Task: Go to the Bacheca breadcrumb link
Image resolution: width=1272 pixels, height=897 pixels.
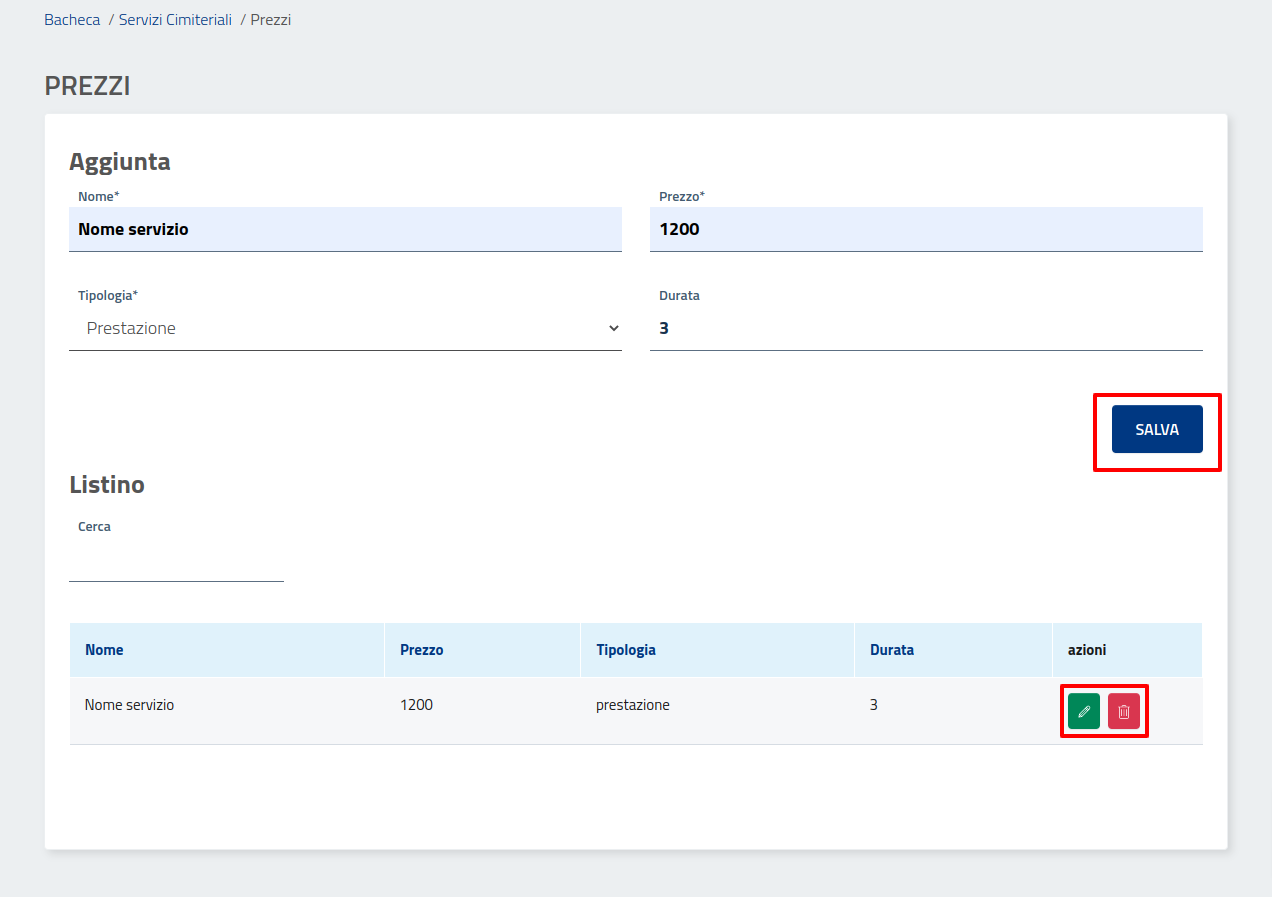Action: pos(72,20)
